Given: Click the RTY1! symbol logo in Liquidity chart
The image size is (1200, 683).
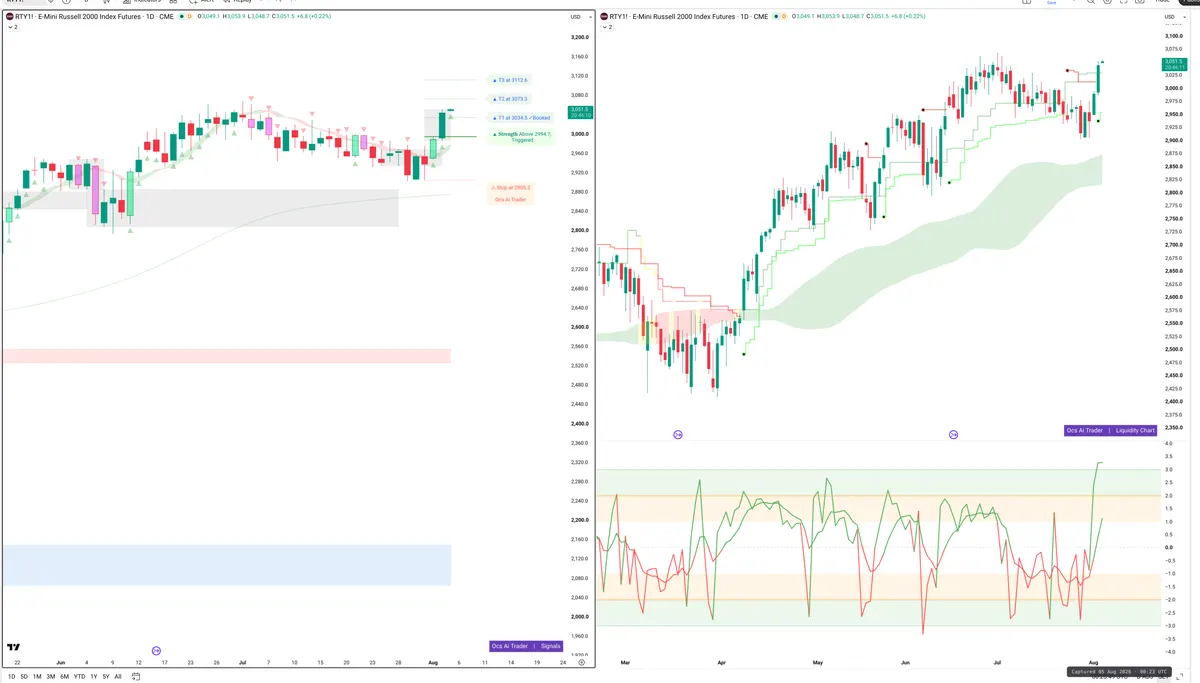Looking at the screenshot, I should point(604,17).
